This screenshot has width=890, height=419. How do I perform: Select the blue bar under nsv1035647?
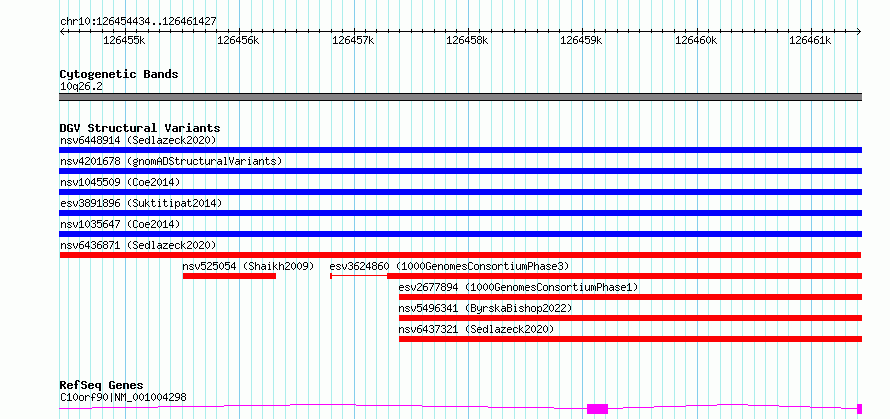pyautogui.click(x=461, y=234)
